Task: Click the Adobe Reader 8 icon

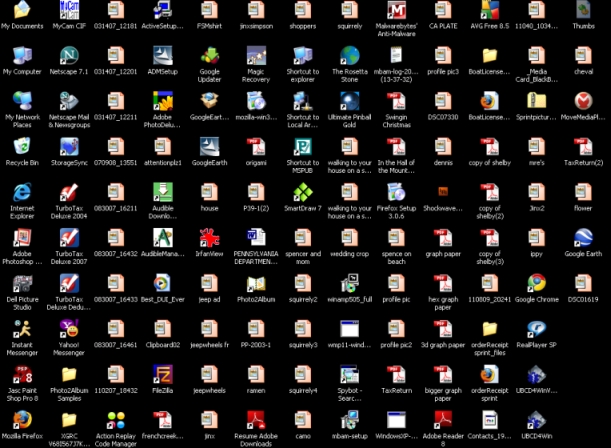Action: (443, 420)
